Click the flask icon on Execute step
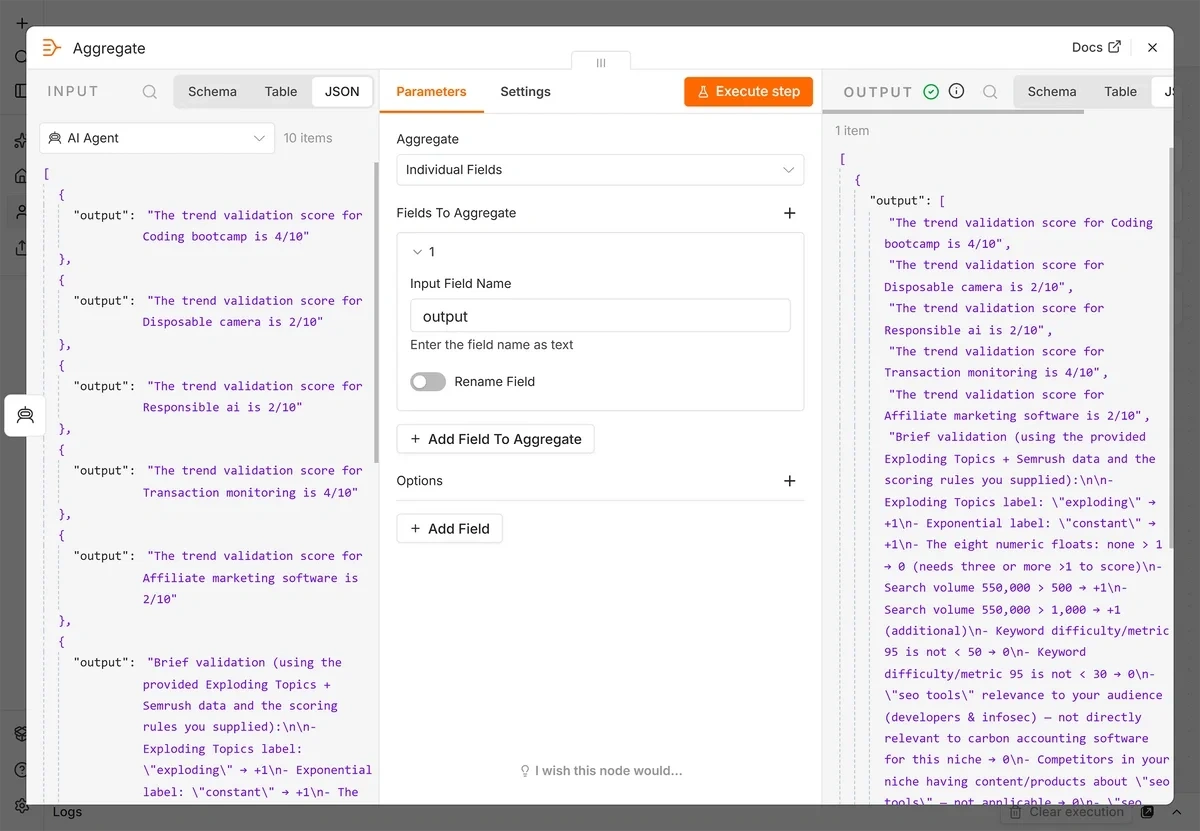Screen dimensions: 1200x831 704,92
